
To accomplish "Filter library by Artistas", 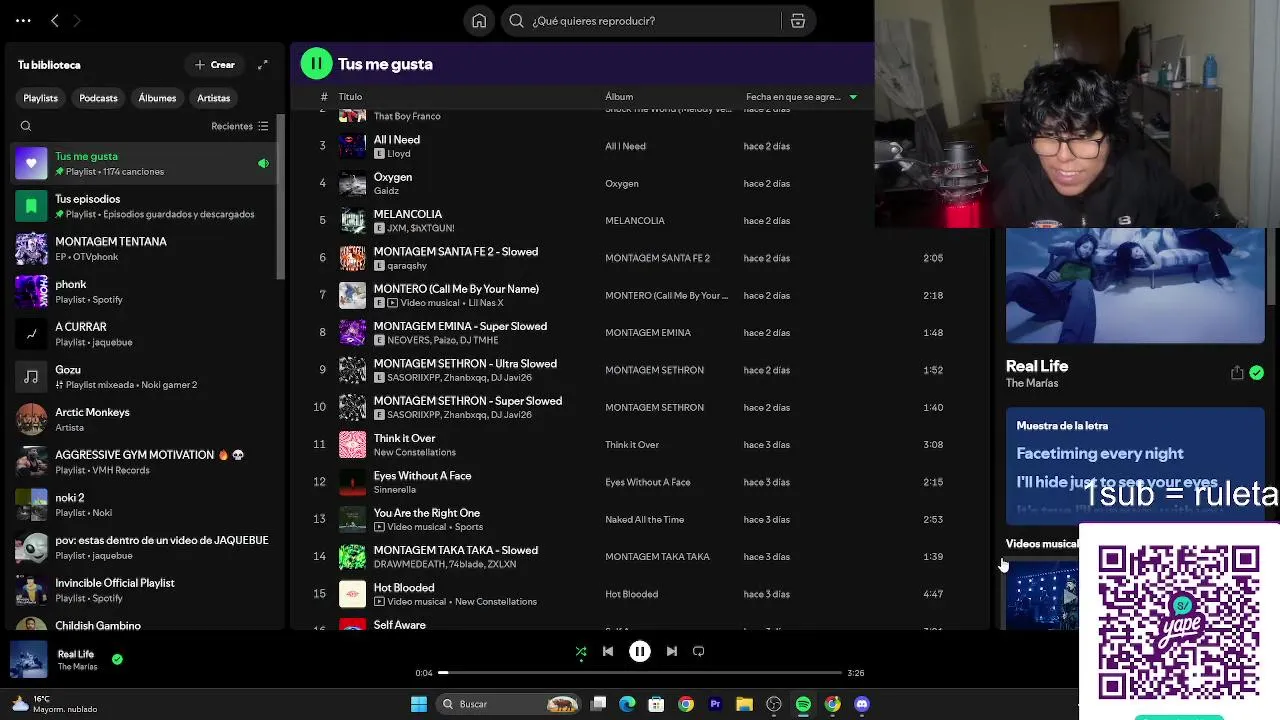I will click(x=213, y=98).
